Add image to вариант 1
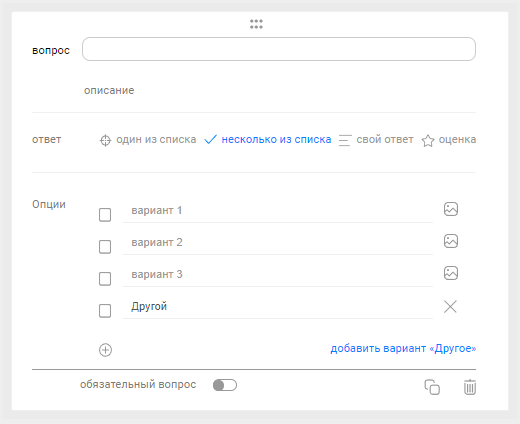Screen dimensions: 520x424 coord(451,209)
